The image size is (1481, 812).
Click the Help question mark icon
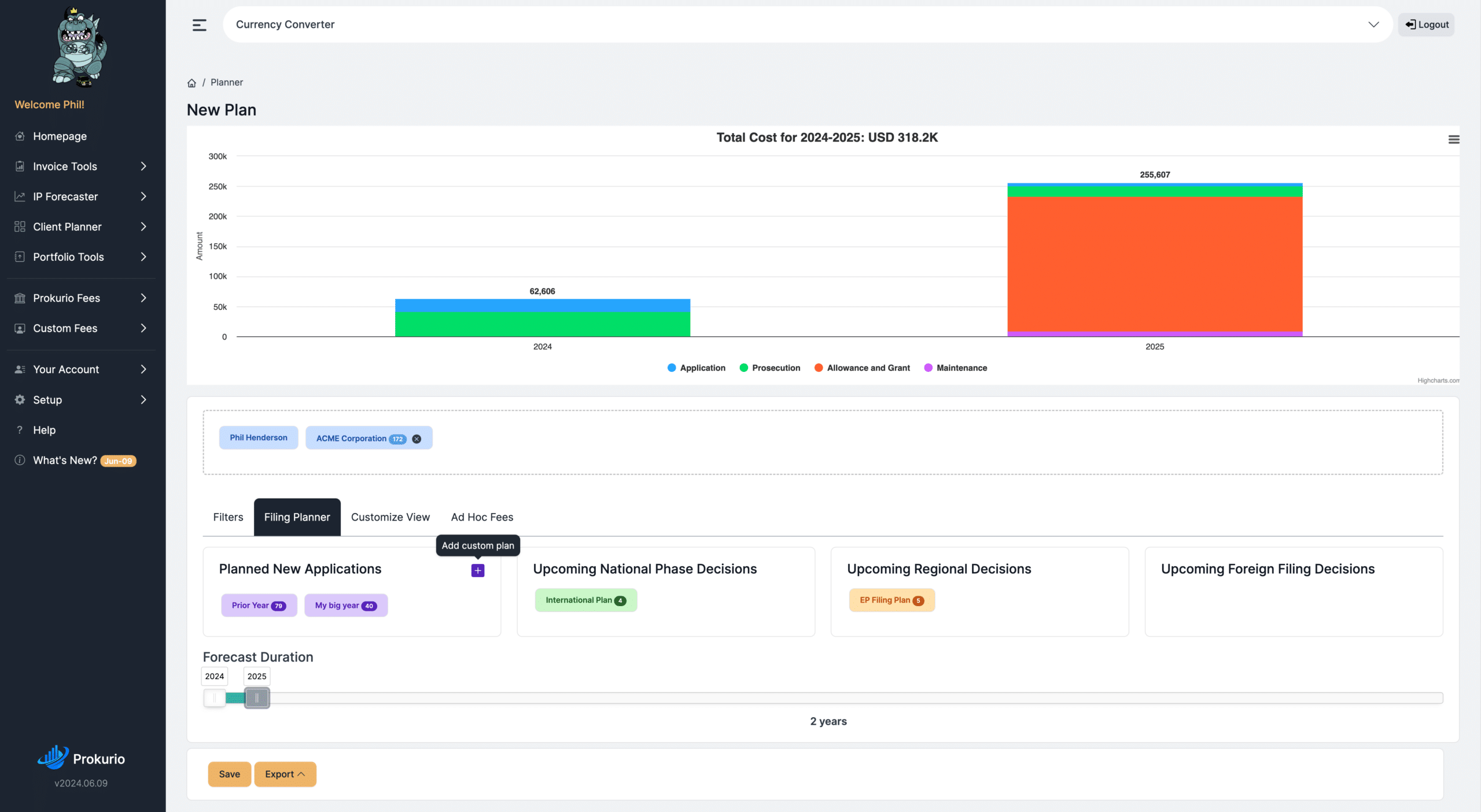coord(20,430)
